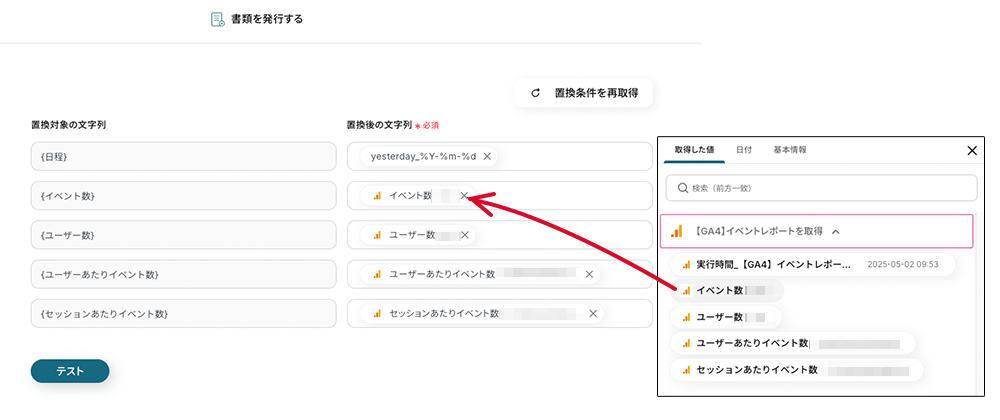Screen dimensions: 1000x420
Task: Select the 取得した値 tab
Action: point(694,150)
